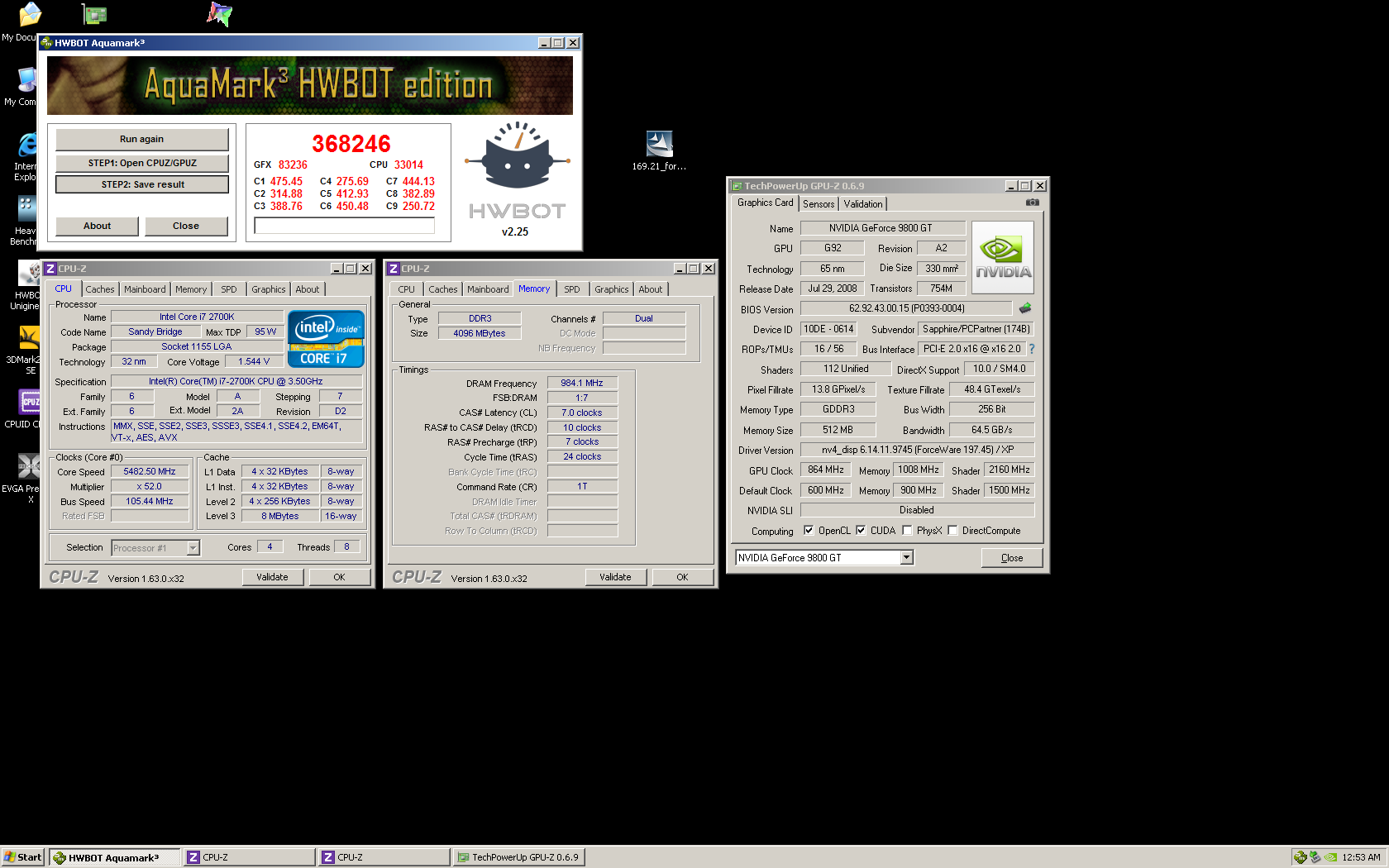The image size is (1389, 868).
Task: Toggle the DirectCompute checkbox in GPU-Z
Action: tap(952, 531)
